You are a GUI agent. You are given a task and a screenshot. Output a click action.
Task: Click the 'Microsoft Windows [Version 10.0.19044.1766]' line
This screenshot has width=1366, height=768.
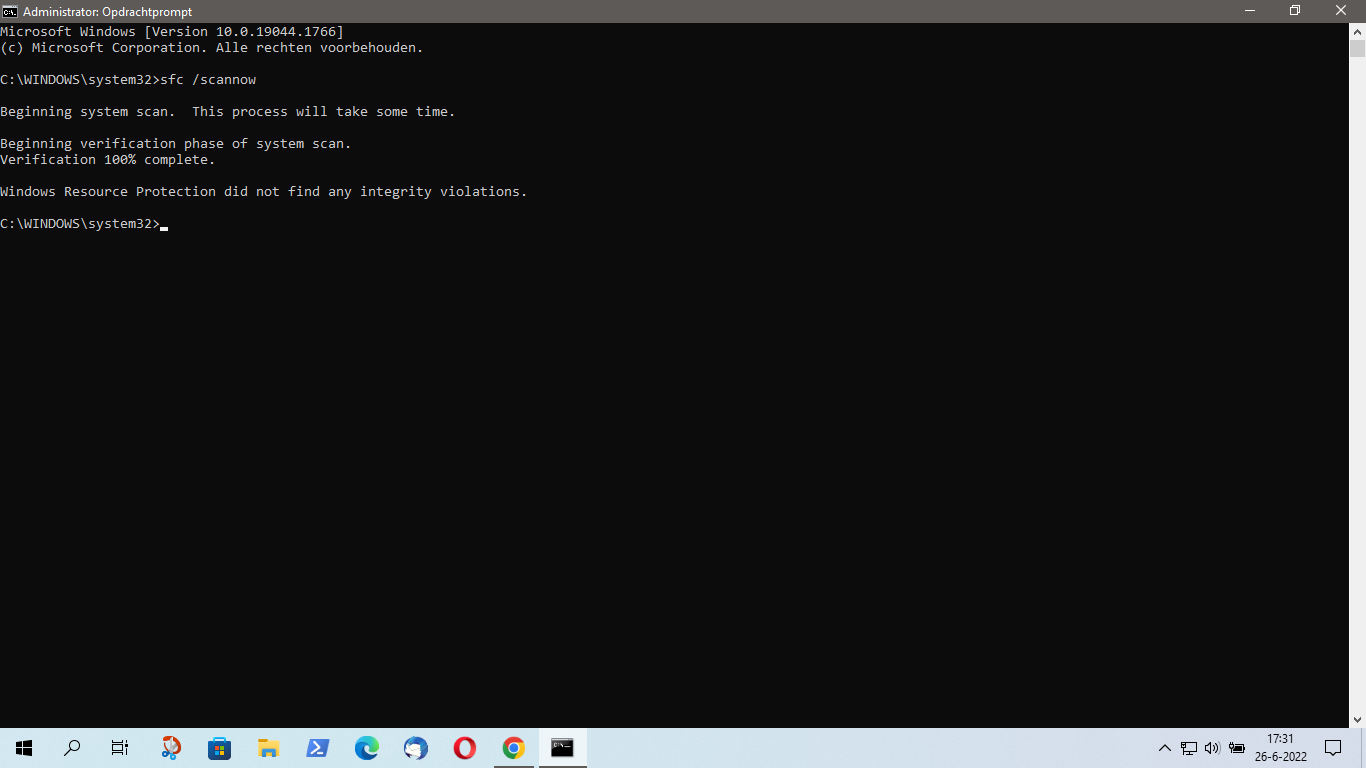click(172, 31)
